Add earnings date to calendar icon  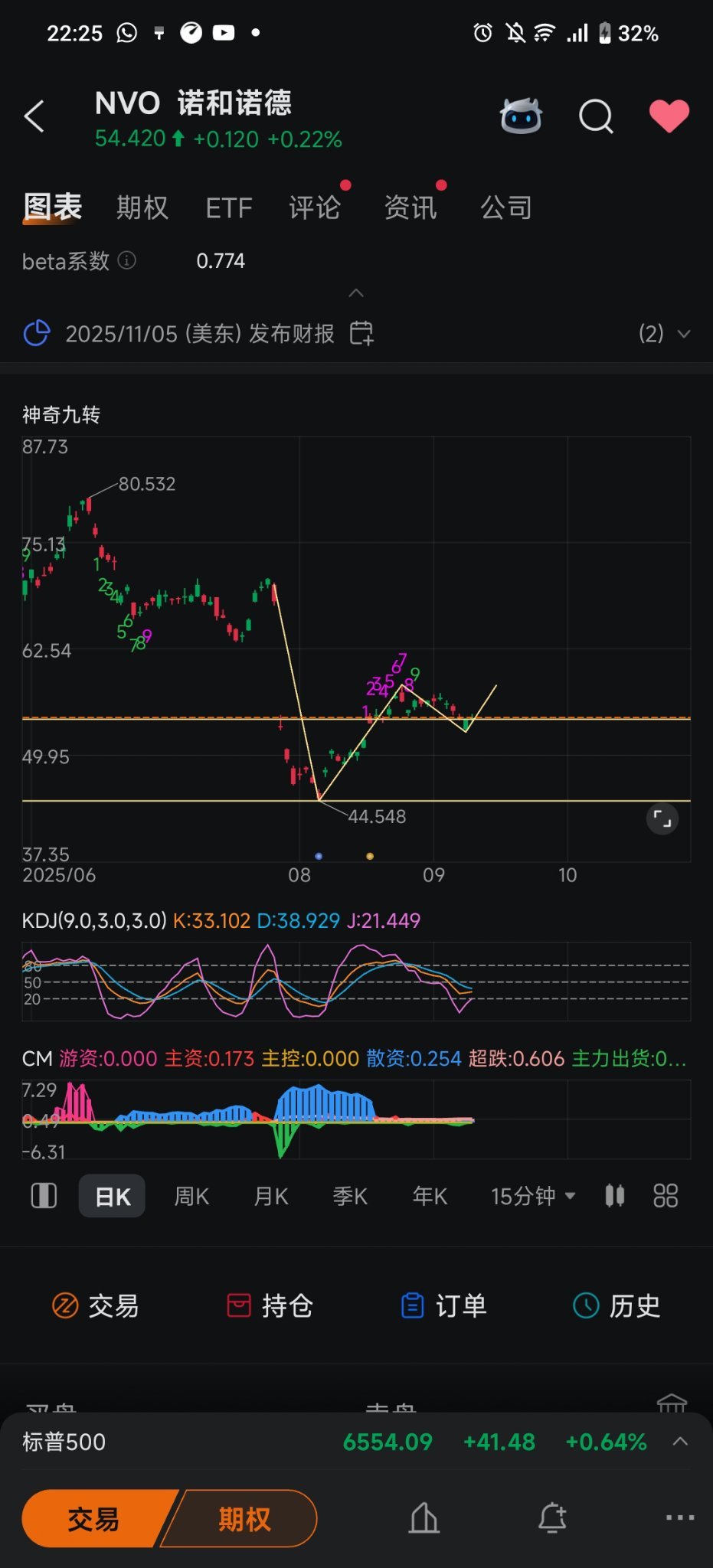point(361,334)
